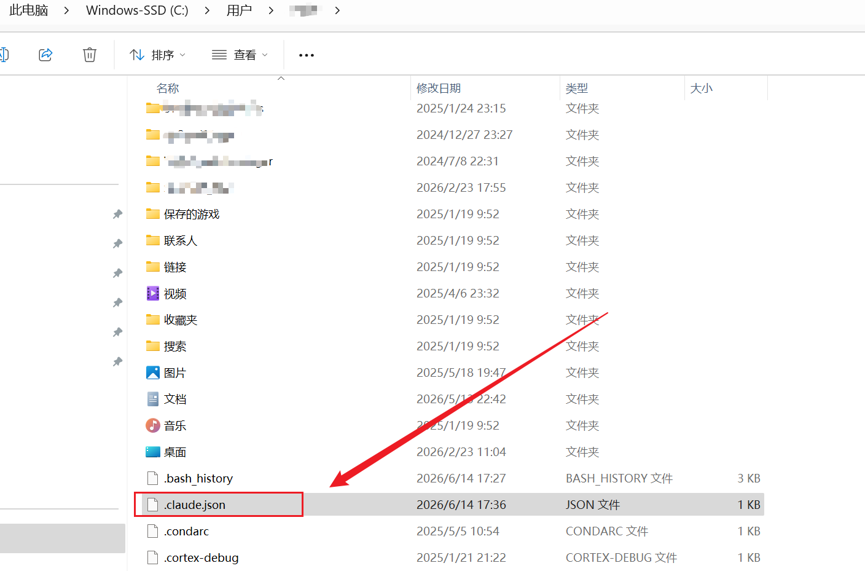The height and width of the screenshot is (571, 865).
Task: Expand chevron after 此电脑 breadcrumb
Action: tap(66, 10)
